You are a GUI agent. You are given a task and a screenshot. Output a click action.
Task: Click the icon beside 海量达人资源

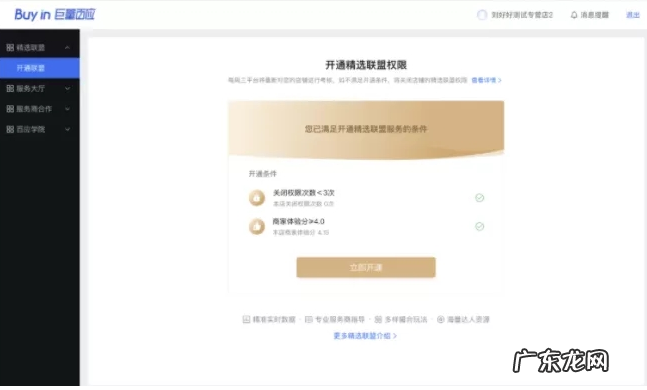(441, 319)
